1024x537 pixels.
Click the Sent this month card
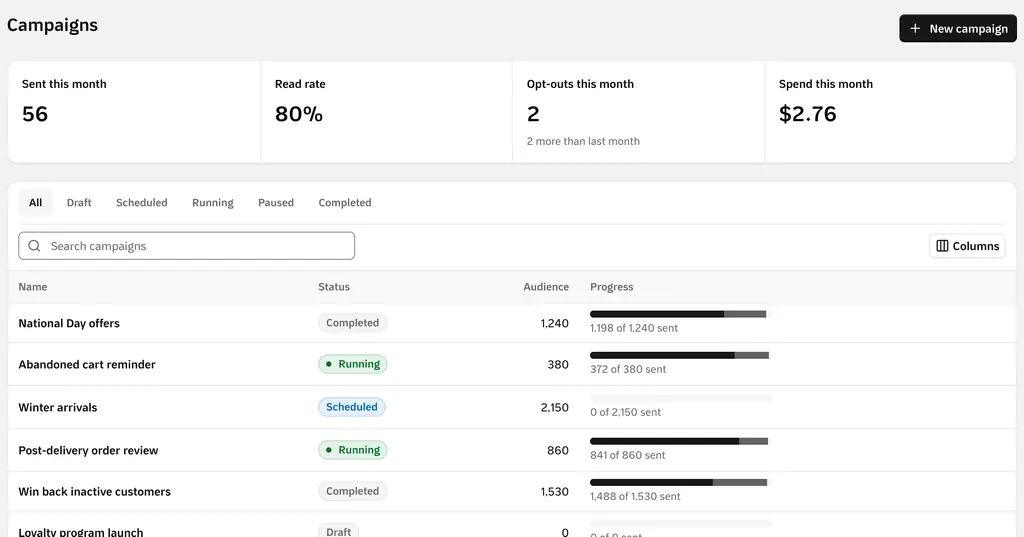click(x=135, y=112)
